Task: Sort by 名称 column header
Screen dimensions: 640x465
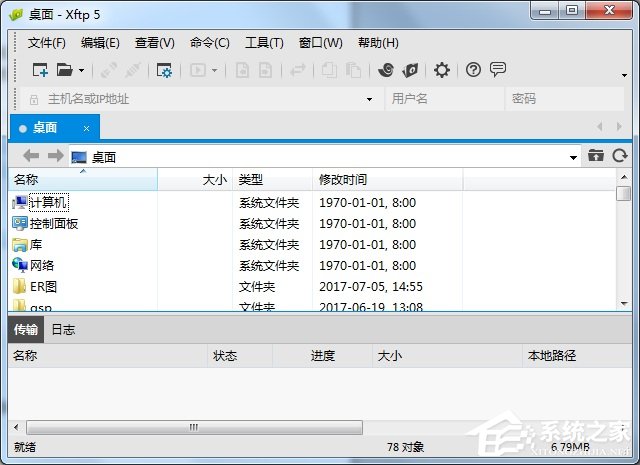Action: (83, 180)
